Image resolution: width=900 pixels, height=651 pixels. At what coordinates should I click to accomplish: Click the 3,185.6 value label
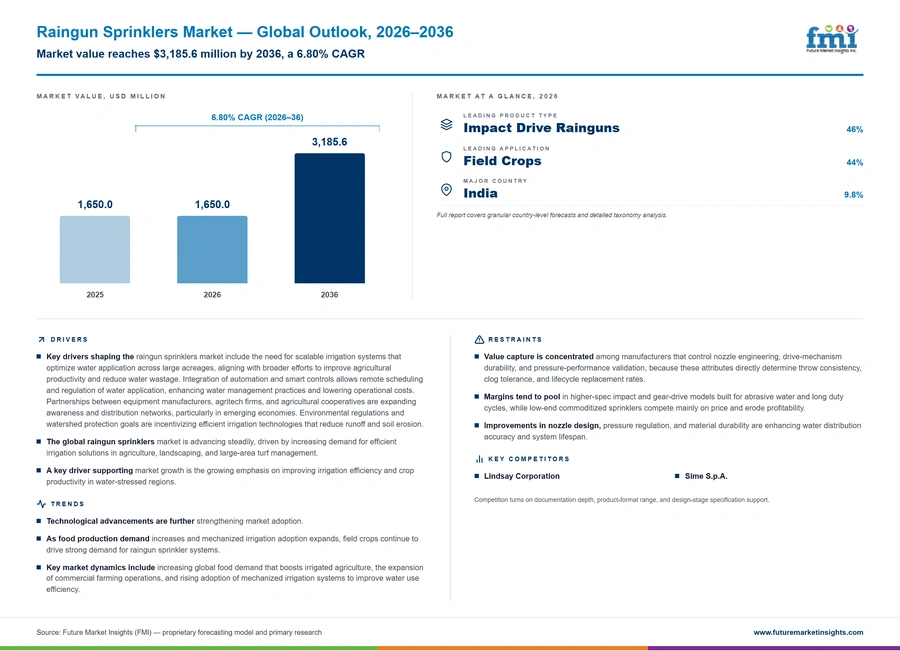(329, 142)
